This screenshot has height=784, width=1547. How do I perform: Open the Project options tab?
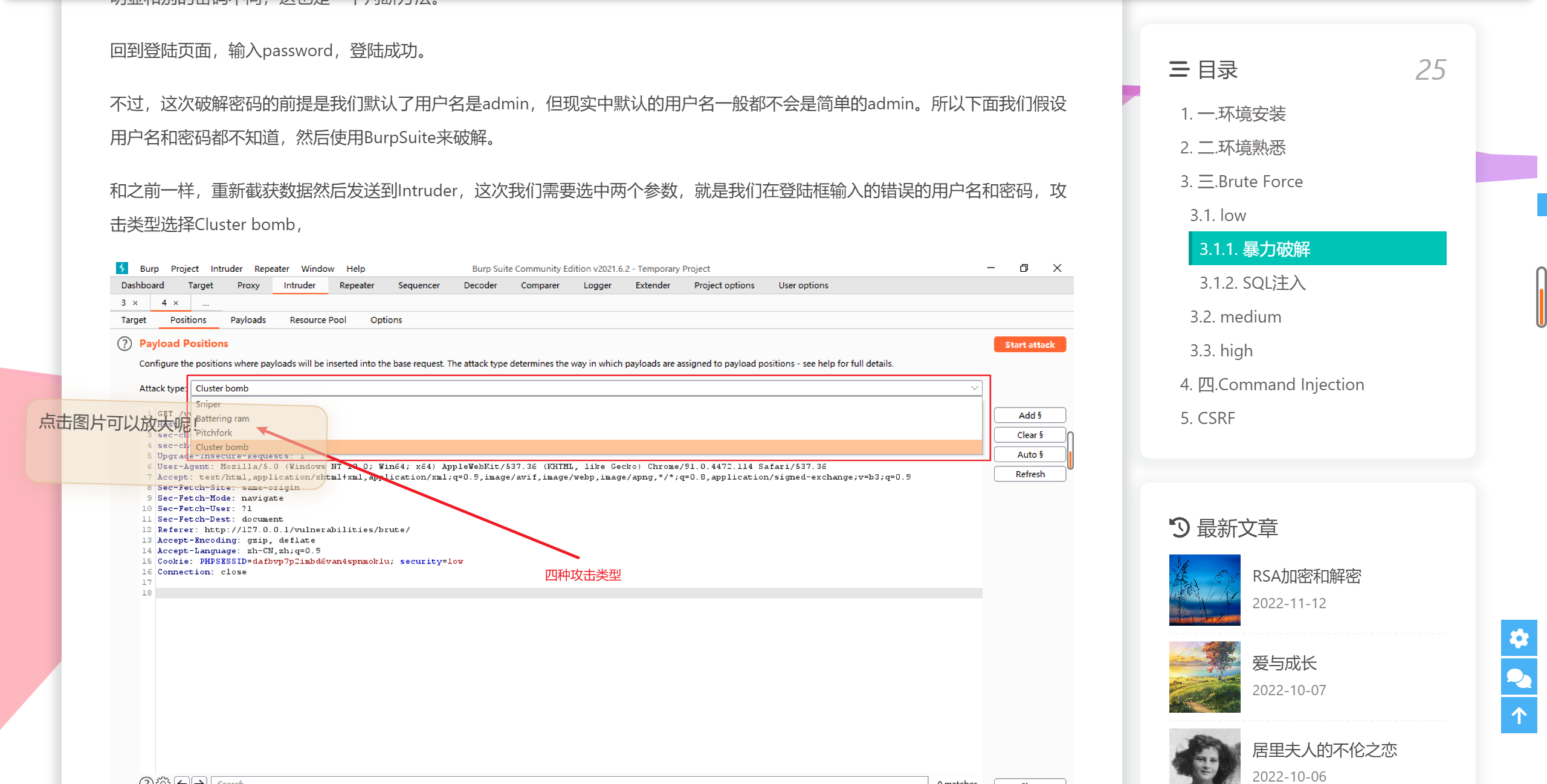coord(724,285)
